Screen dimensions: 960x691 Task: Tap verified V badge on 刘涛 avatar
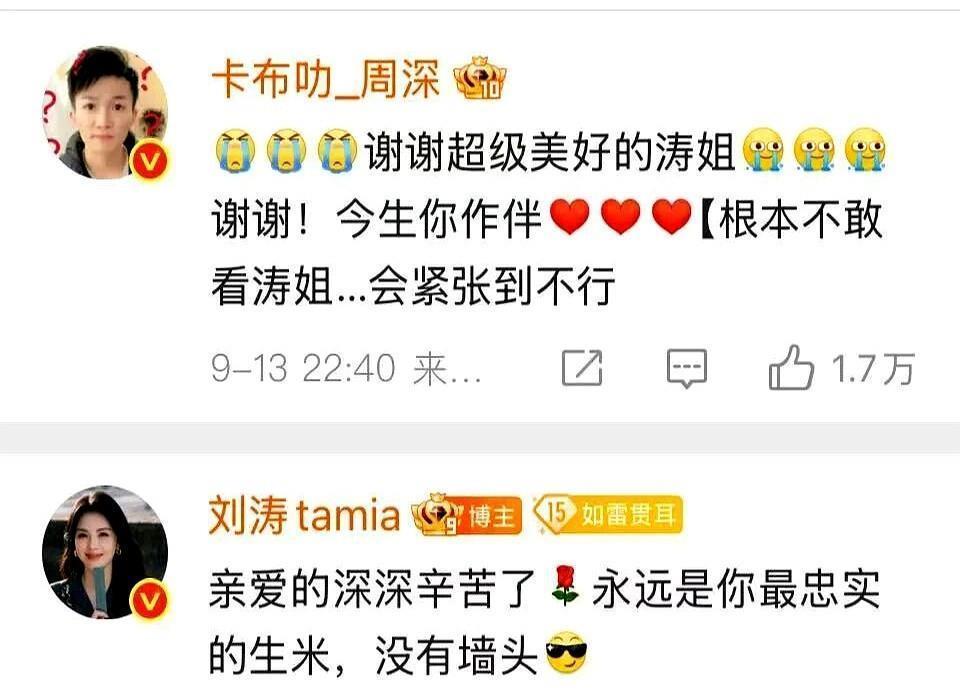151,600
